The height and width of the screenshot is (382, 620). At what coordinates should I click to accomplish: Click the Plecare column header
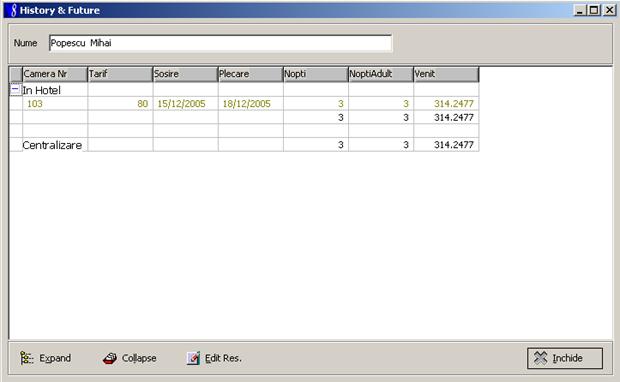click(250, 74)
